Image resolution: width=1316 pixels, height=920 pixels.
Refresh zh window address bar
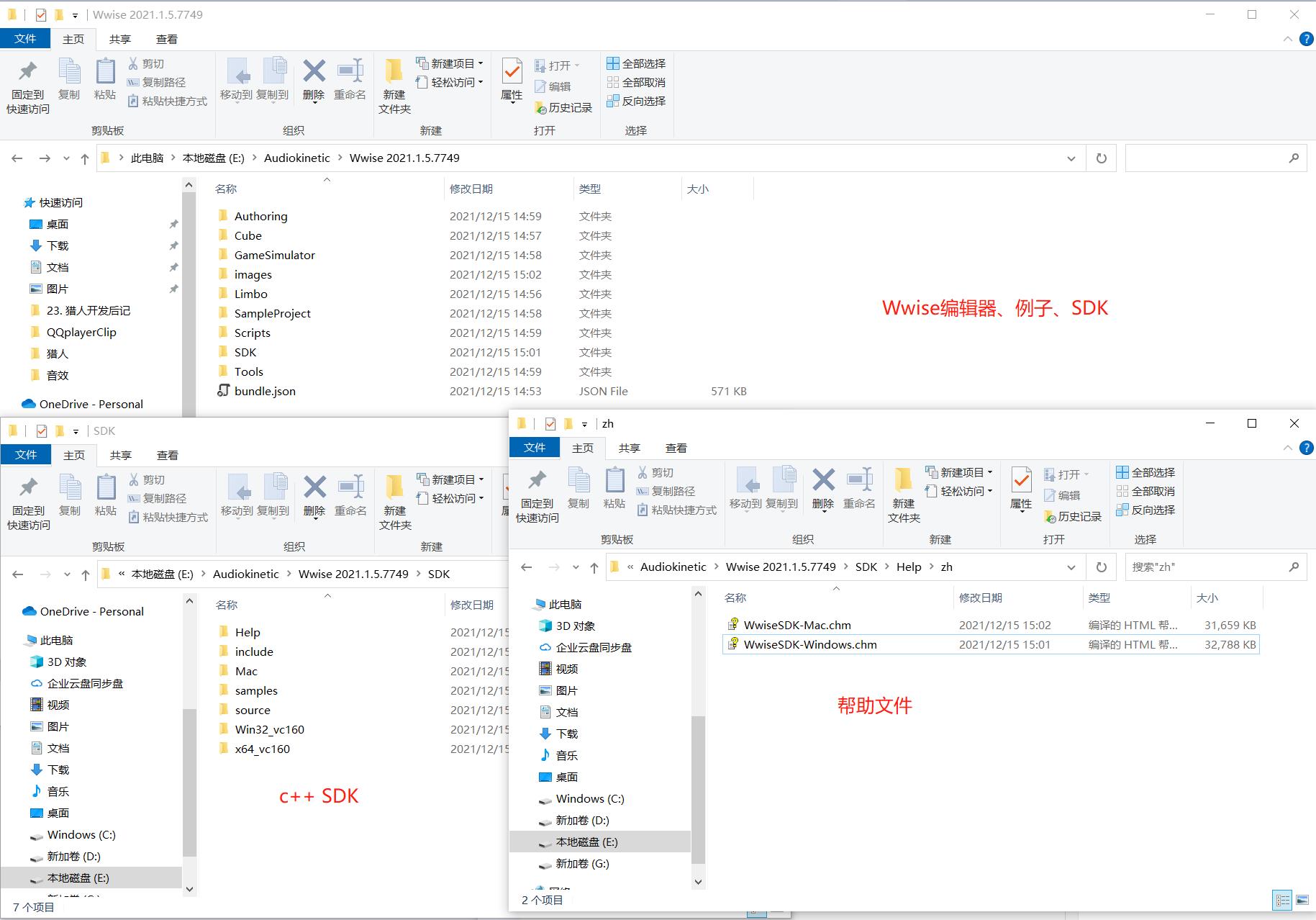point(1101,567)
